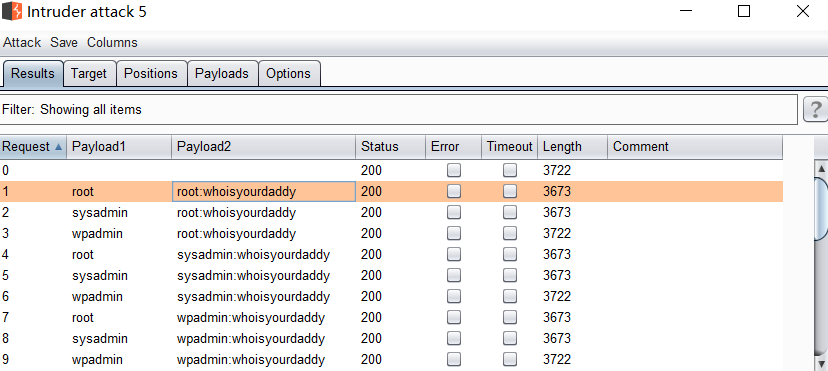
Task: Sort by the Payload2 column header
Action: 264,147
